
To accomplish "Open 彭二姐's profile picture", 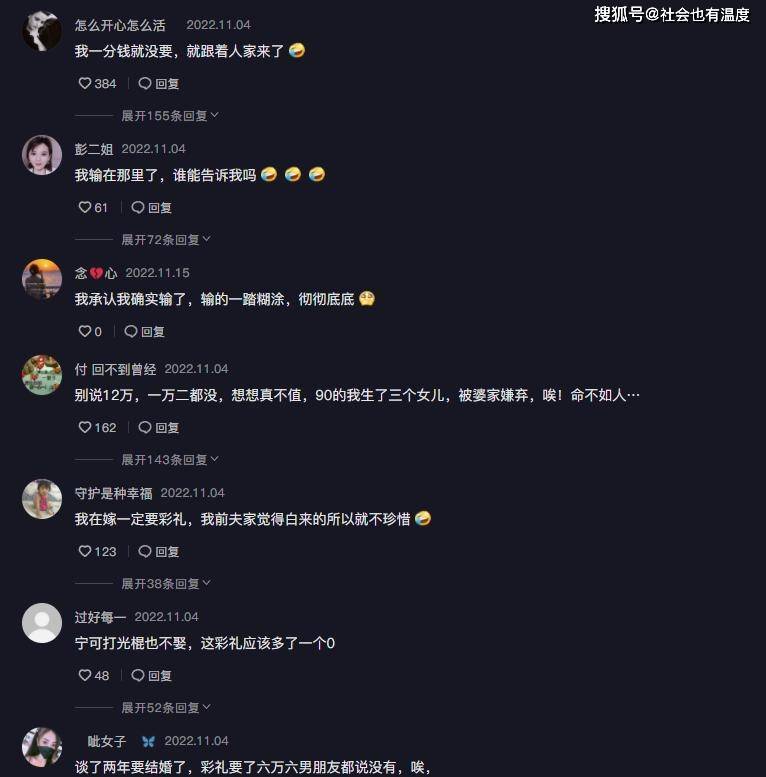I will [42, 155].
